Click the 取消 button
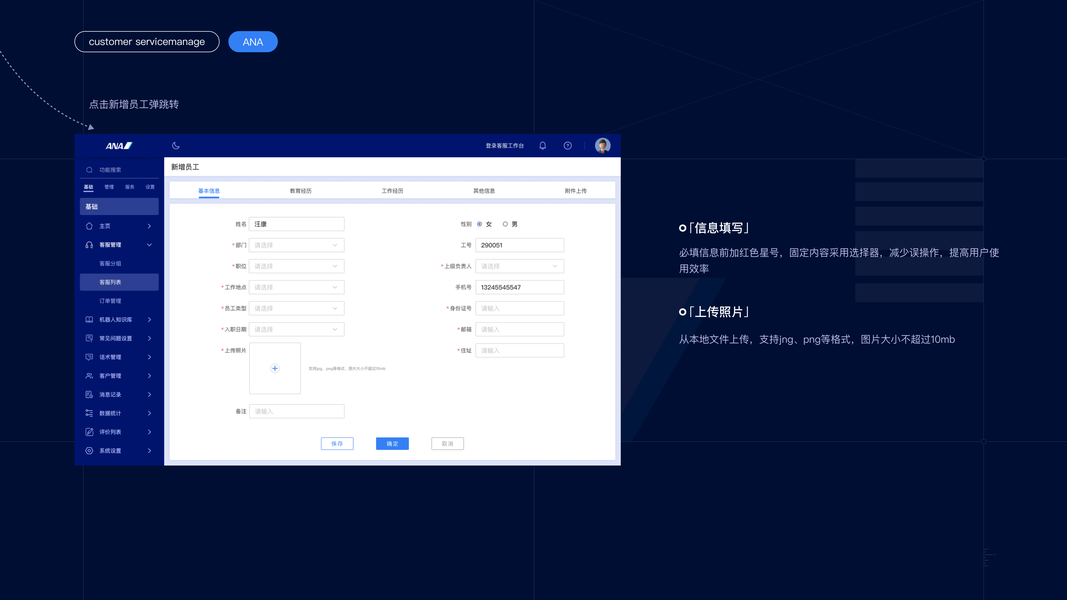1067x600 pixels. coord(448,444)
